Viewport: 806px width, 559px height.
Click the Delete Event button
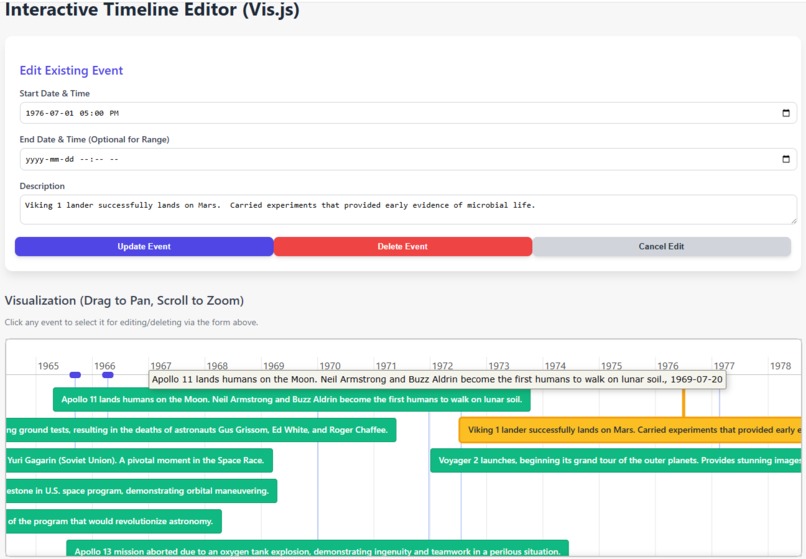pos(402,246)
